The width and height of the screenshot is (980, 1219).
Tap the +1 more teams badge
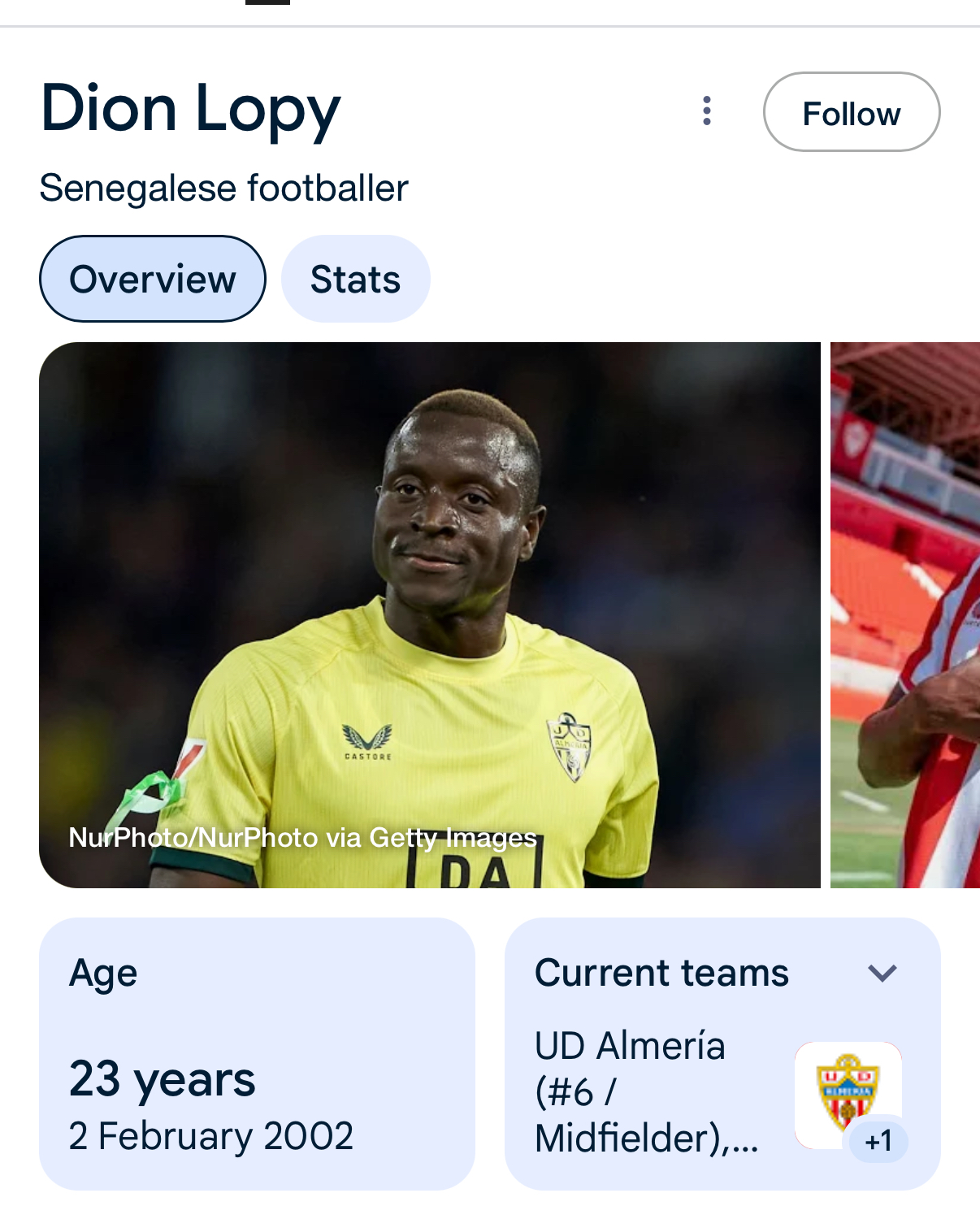click(x=878, y=1141)
